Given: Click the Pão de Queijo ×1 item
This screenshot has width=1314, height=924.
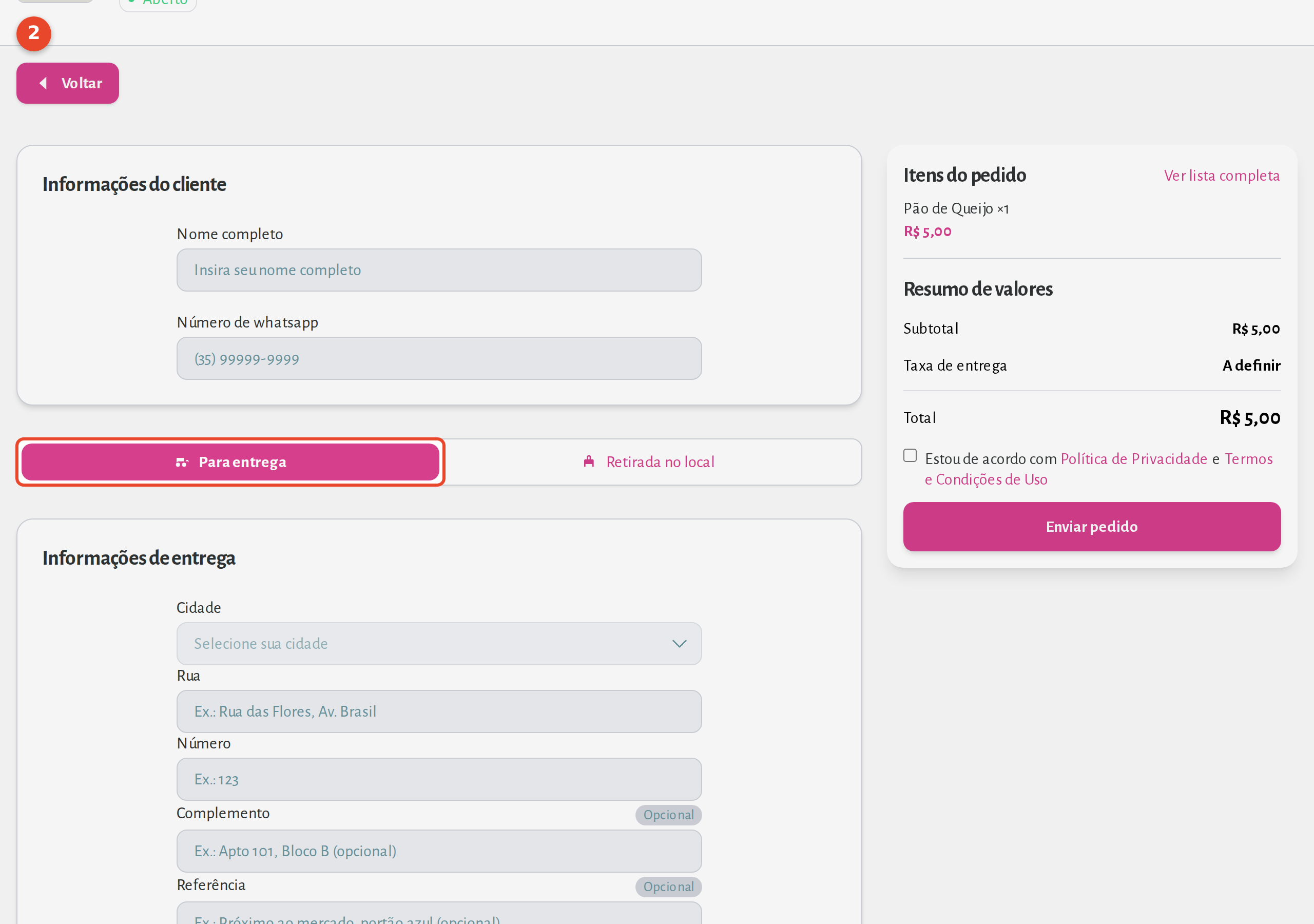Looking at the screenshot, I should (x=956, y=208).
